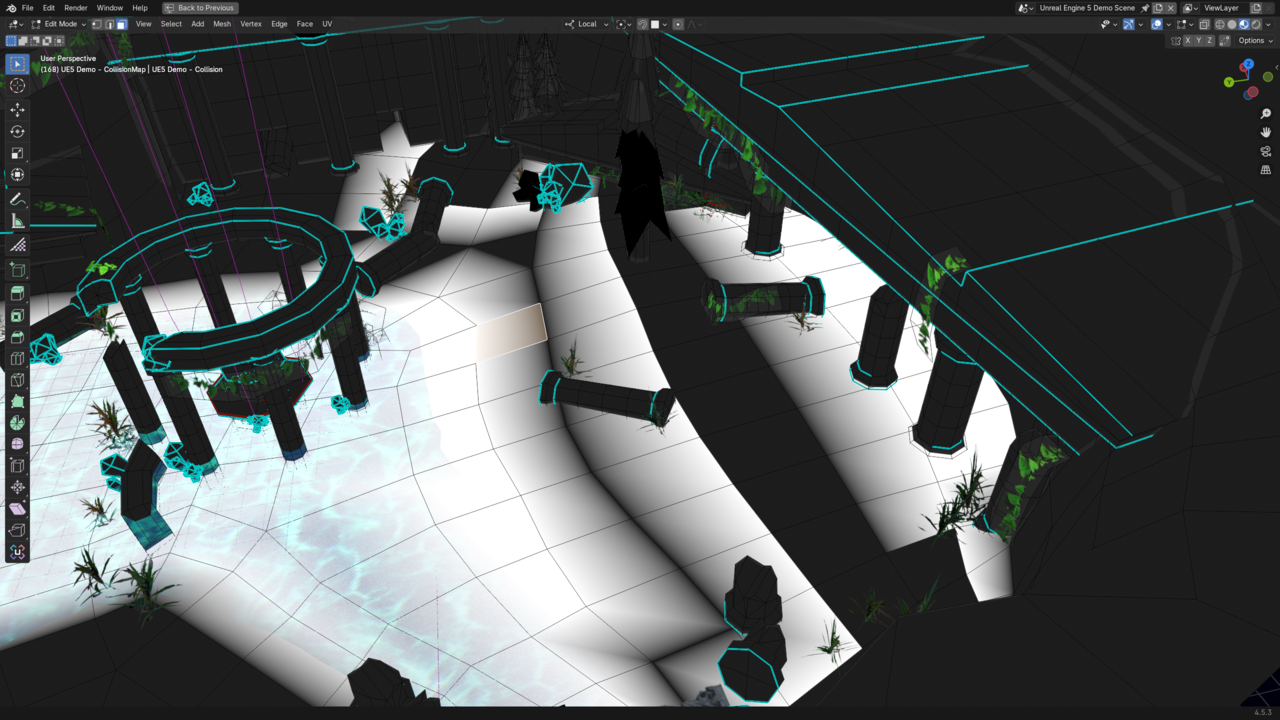Expand the gizmo settings dropdown arrow
This screenshot has width=1280, height=720.
click(x=1140, y=24)
